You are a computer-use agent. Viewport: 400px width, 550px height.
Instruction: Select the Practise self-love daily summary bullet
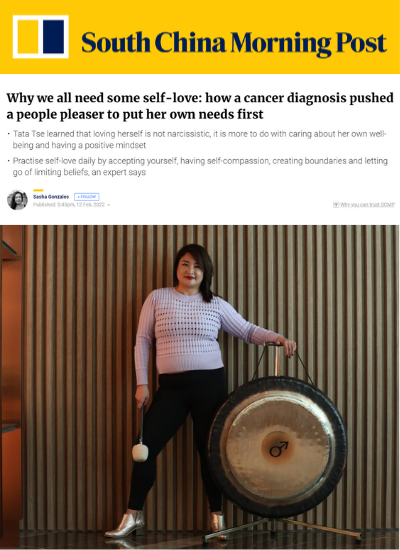coord(200,166)
